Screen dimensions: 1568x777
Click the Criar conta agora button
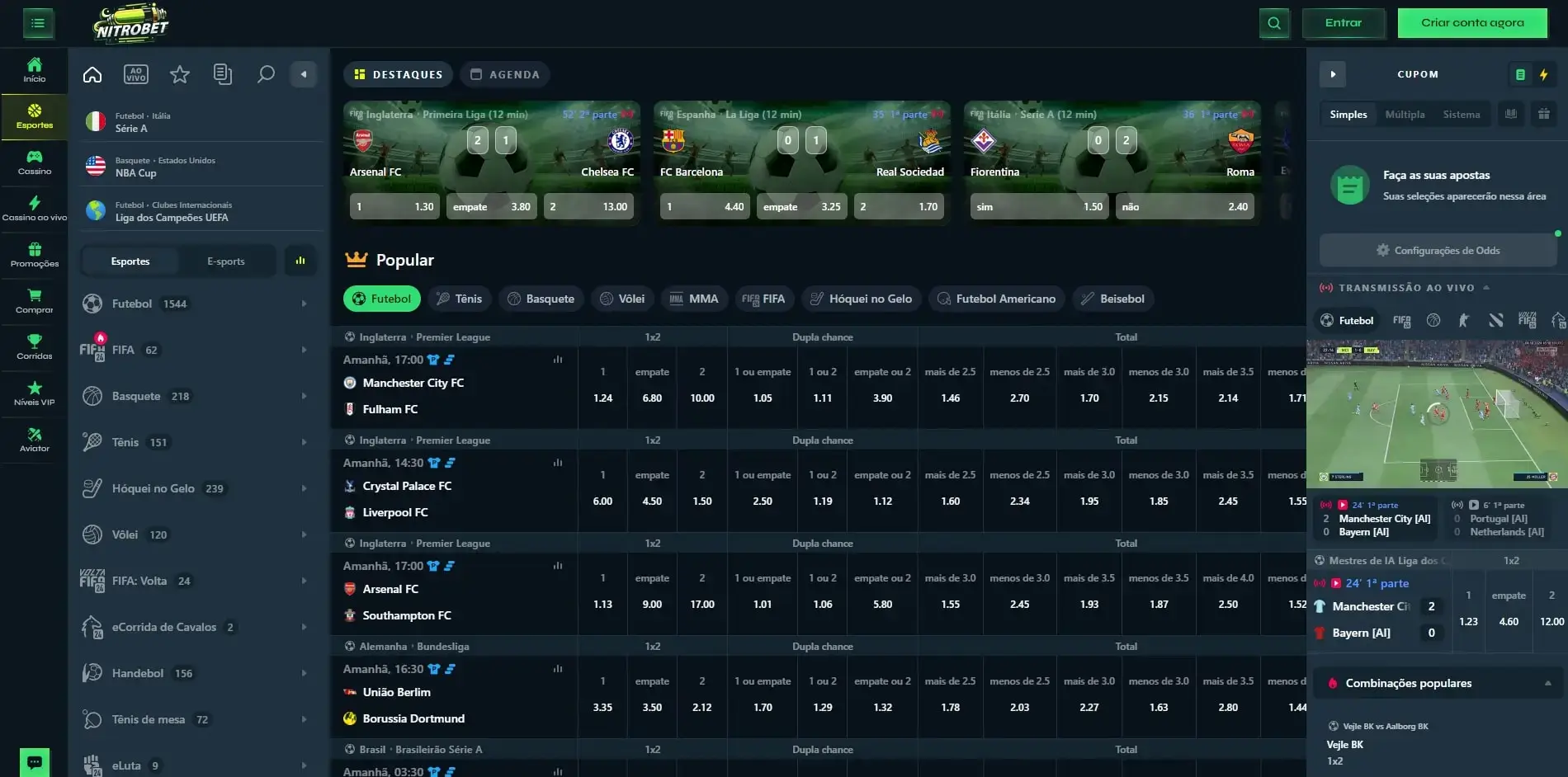point(1472,23)
